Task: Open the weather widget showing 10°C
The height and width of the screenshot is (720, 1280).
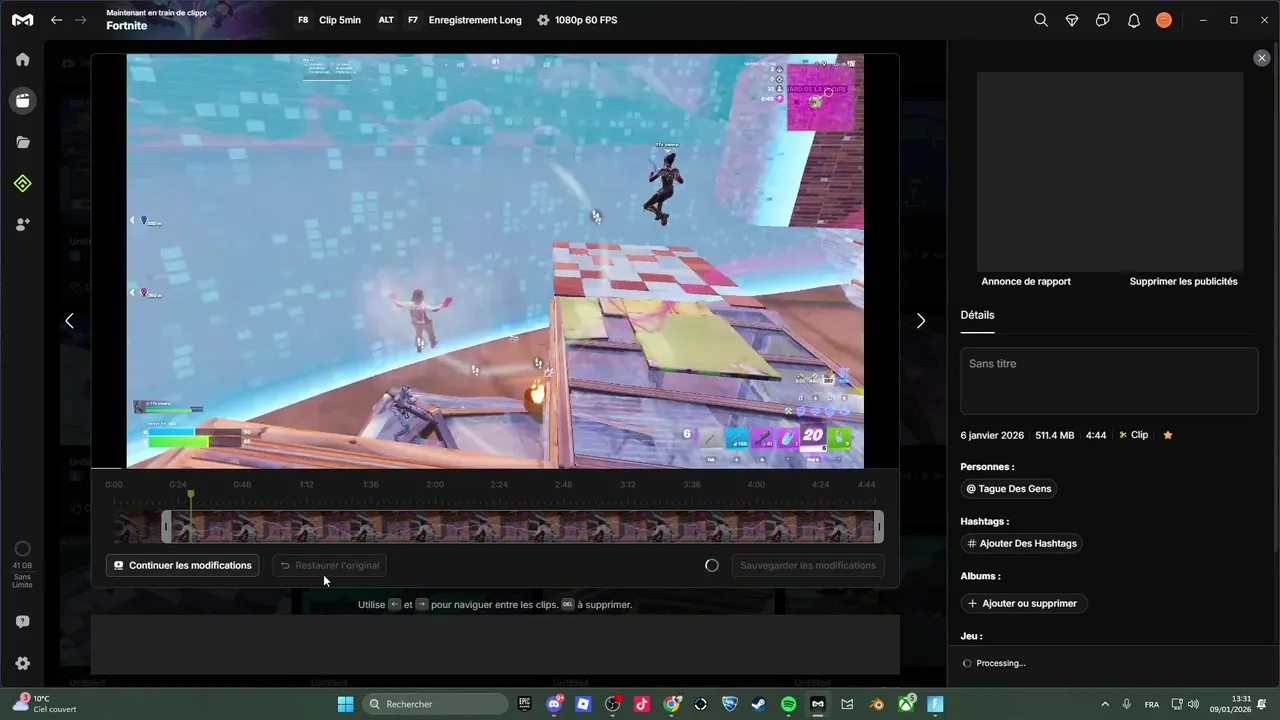Action: [x=44, y=704]
